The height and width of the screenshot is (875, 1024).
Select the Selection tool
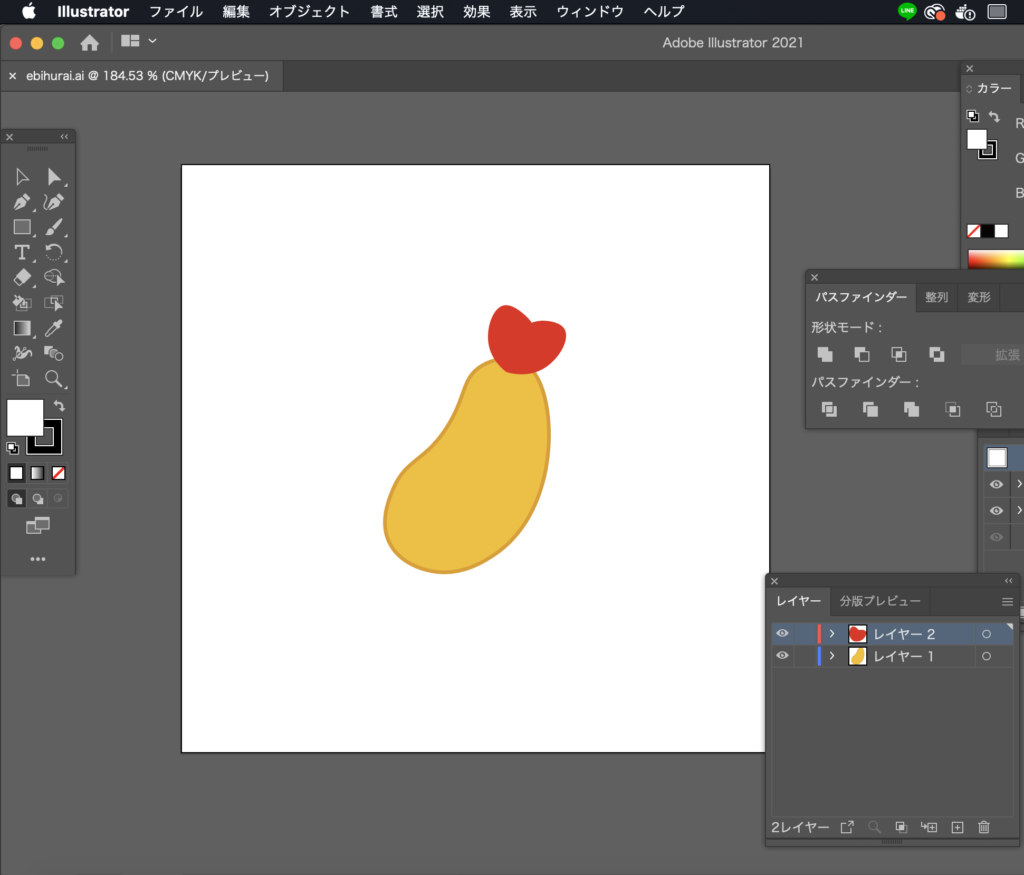(x=22, y=176)
